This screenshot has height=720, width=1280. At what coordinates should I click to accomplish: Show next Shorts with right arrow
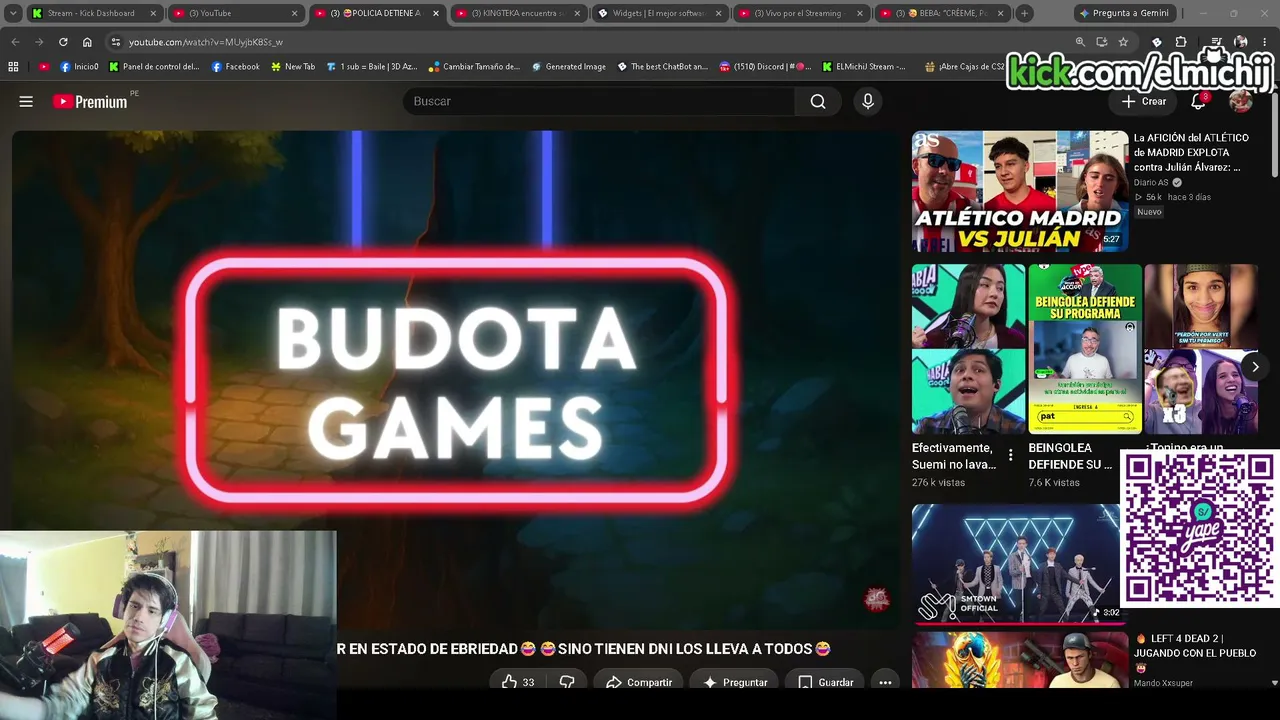1255,367
